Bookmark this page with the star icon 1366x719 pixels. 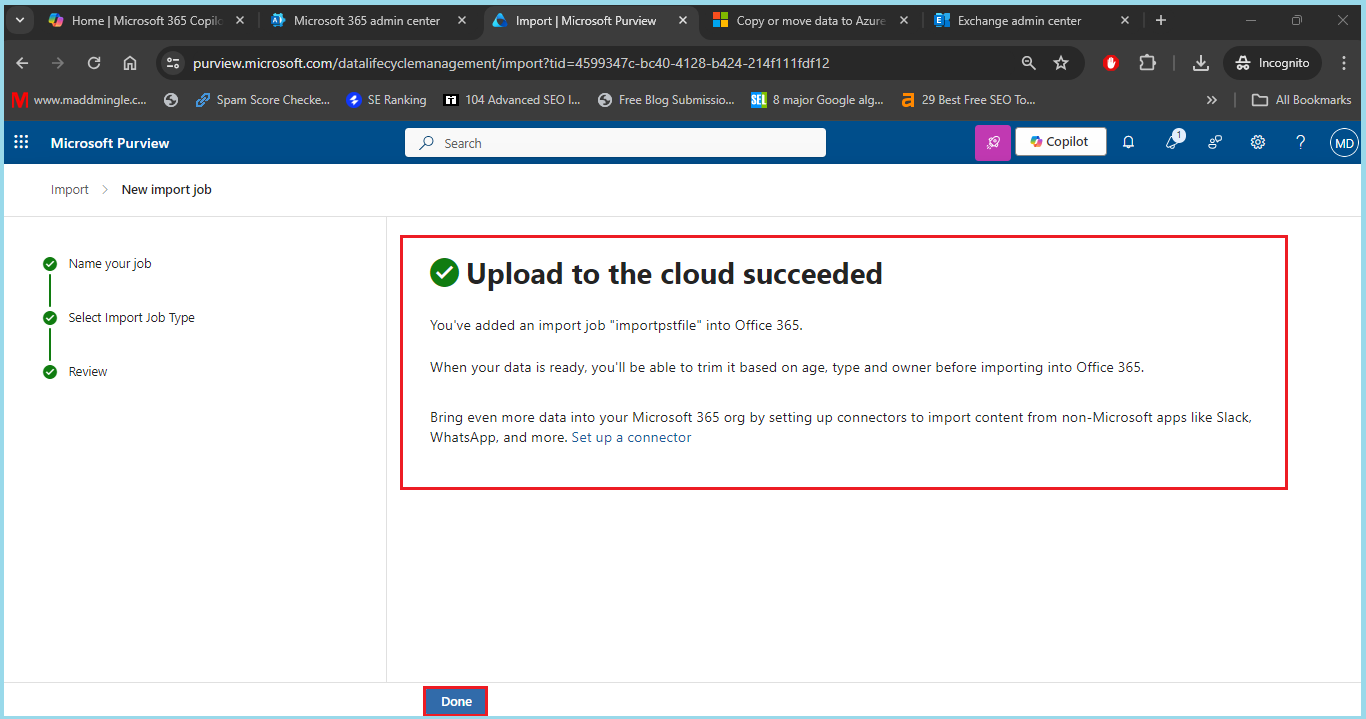click(1061, 63)
